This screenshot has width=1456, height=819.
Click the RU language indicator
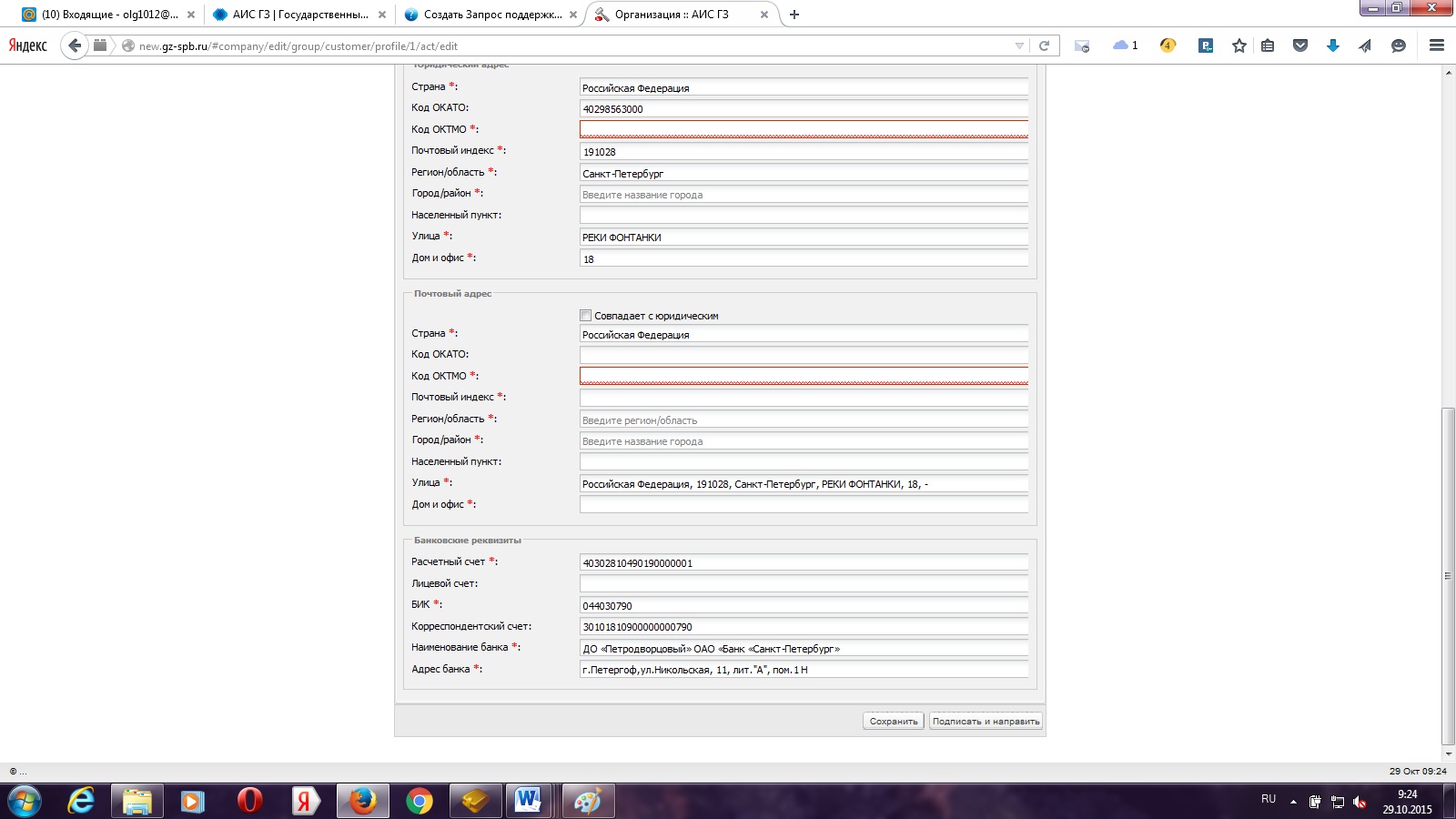tap(1269, 799)
